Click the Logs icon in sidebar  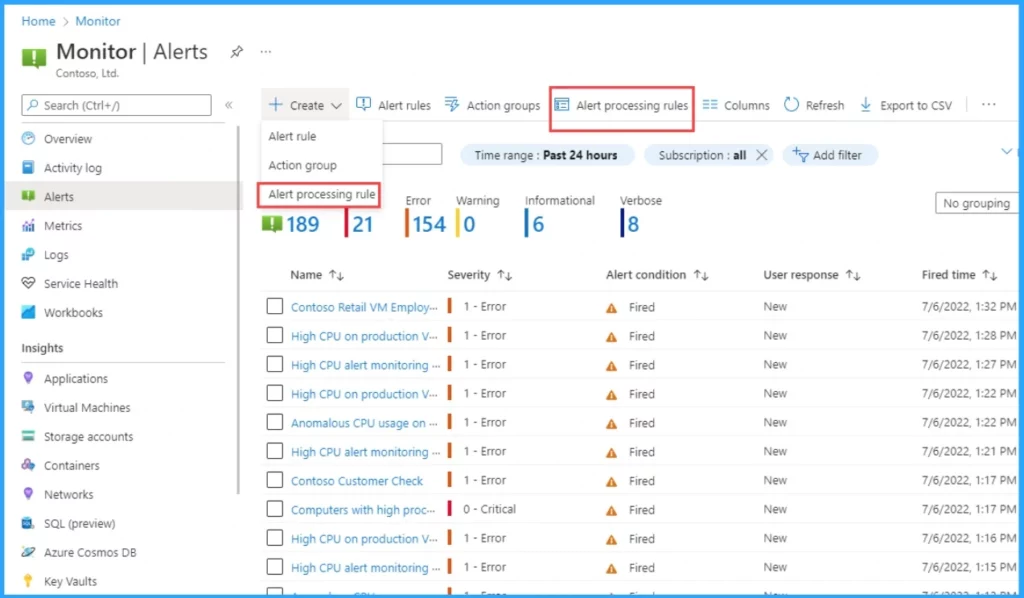click(x=28, y=255)
